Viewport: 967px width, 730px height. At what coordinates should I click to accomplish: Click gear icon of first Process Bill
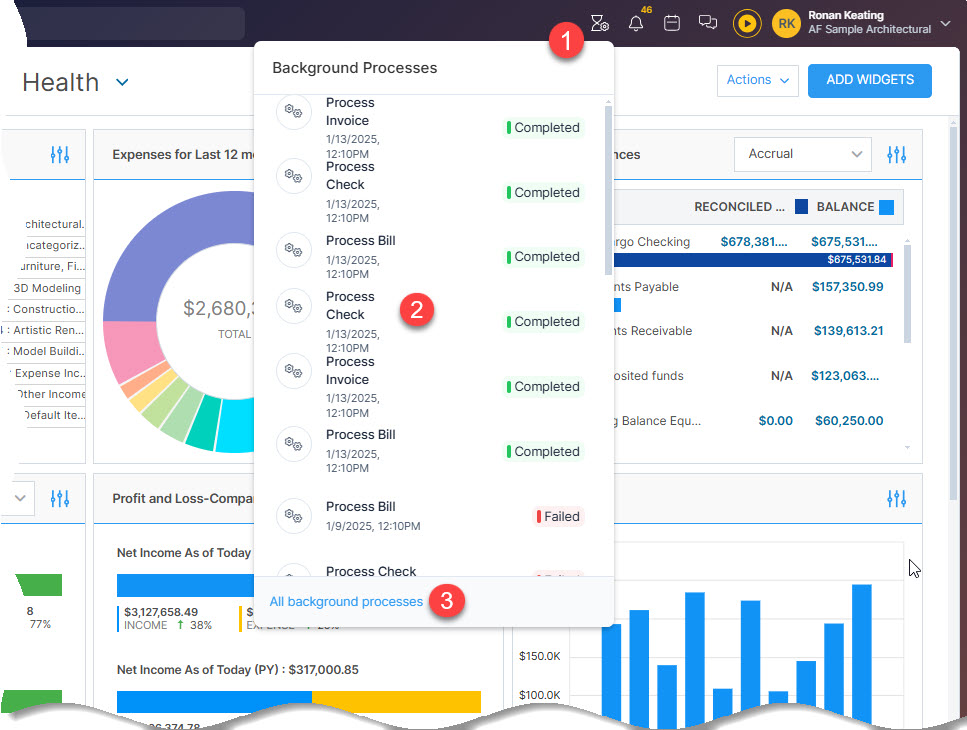(x=294, y=250)
